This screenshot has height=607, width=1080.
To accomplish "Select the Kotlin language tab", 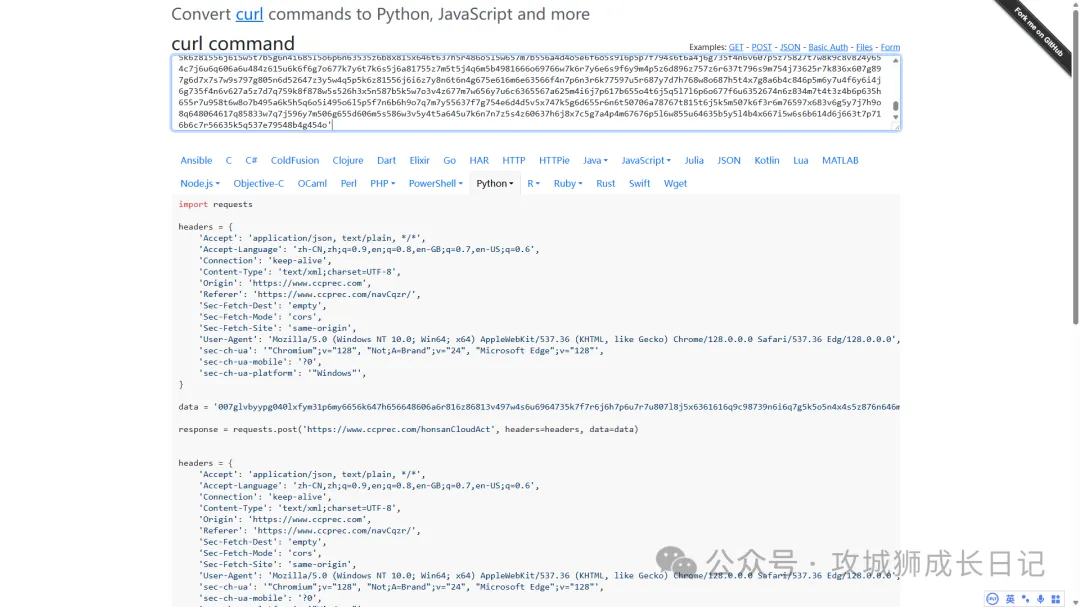I will click(x=767, y=160).
